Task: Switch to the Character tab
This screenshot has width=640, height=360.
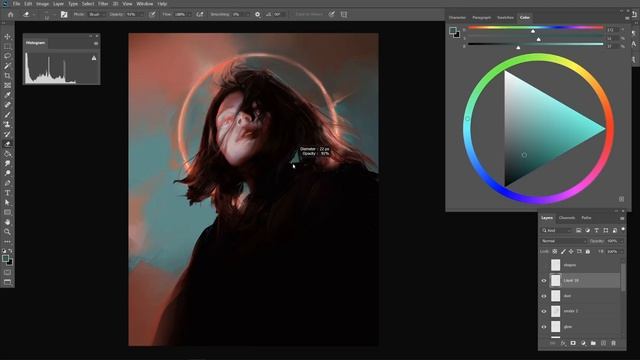Action: click(457, 18)
